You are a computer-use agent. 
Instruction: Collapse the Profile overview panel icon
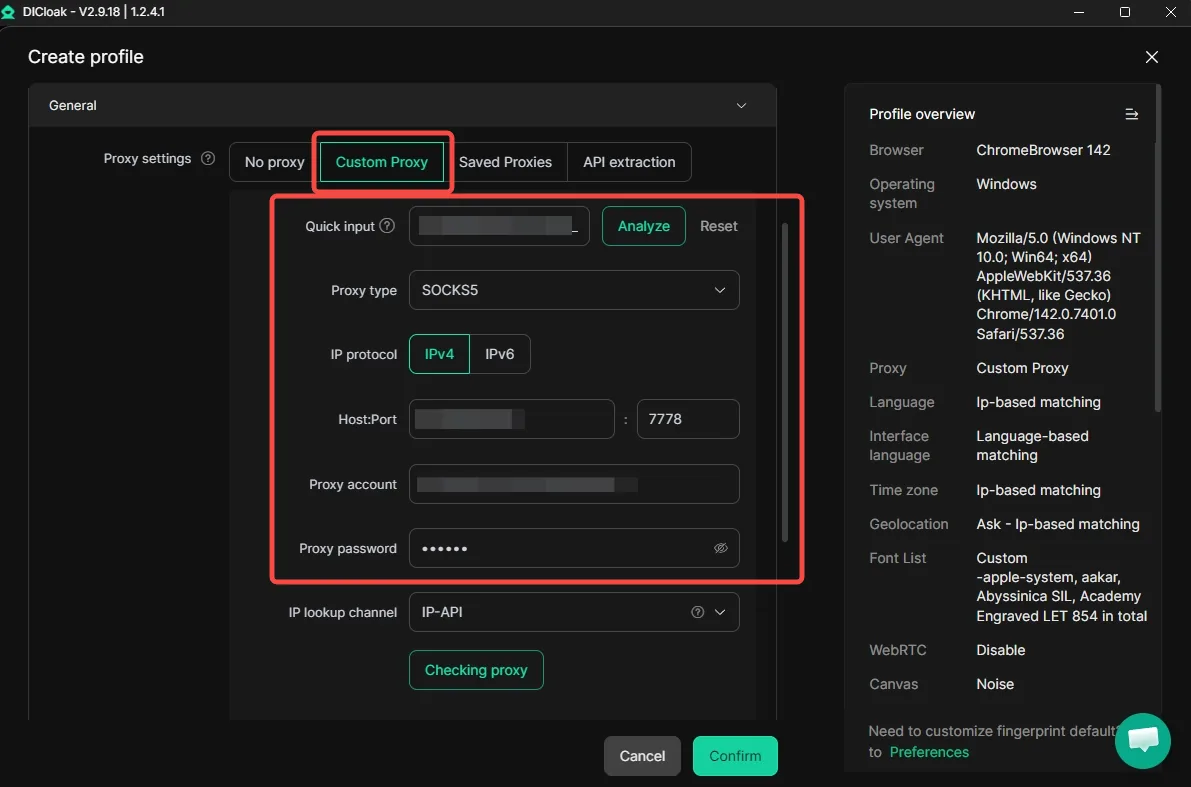click(1131, 114)
